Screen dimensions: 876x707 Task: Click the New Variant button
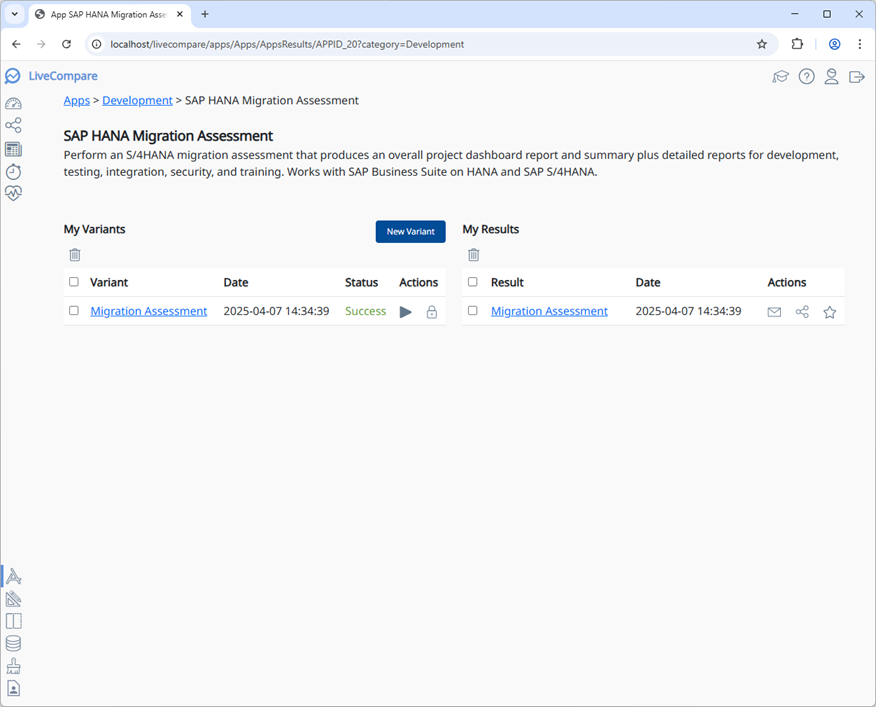(410, 231)
